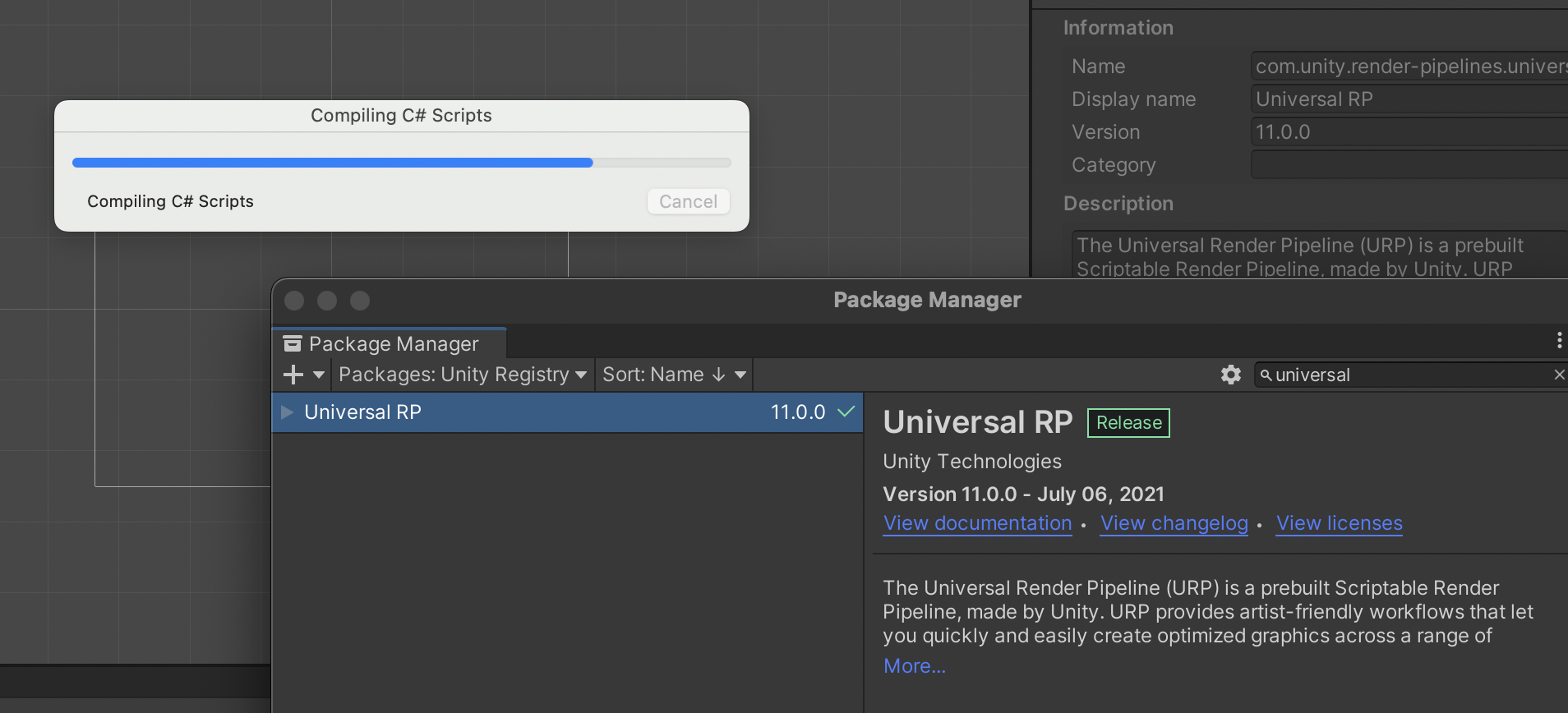Open Sort: Name dropdown
Image resolution: width=1568 pixels, height=713 pixels.
(x=674, y=375)
